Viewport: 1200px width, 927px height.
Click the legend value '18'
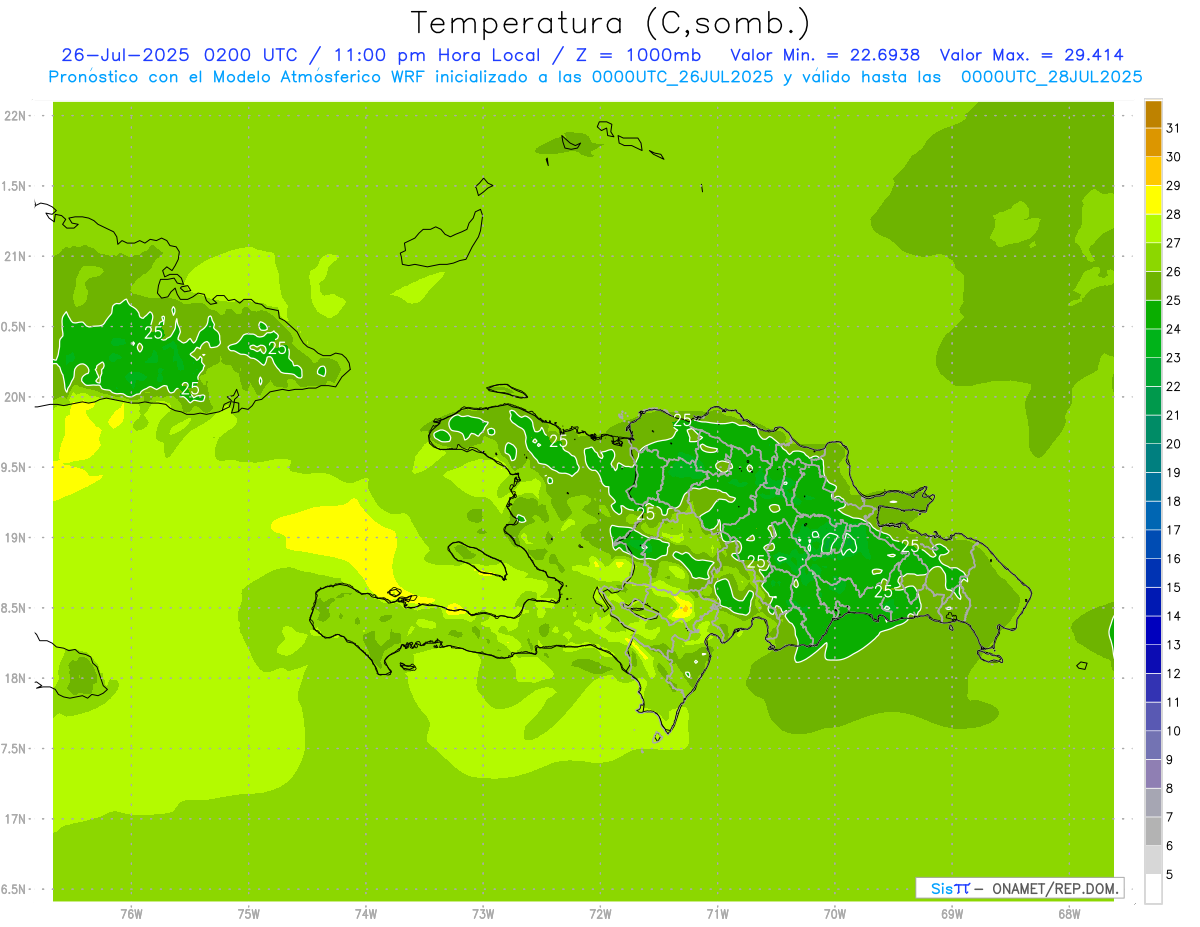1173,501
